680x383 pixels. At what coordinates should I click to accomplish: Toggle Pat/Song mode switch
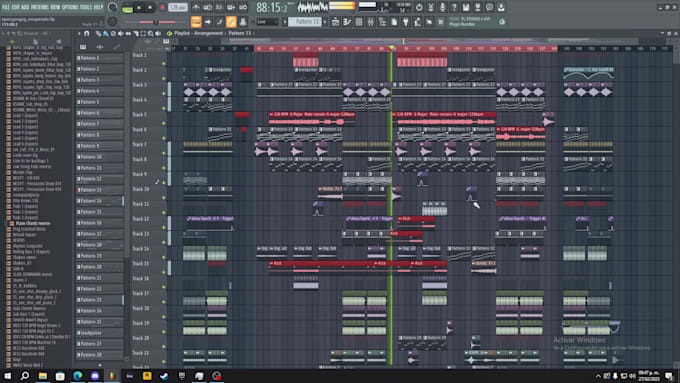128,8
